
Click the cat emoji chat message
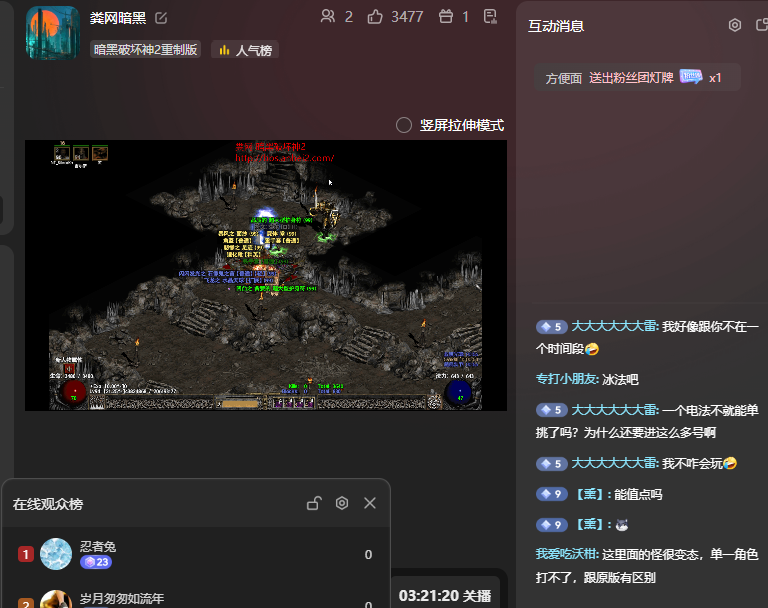pos(622,525)
